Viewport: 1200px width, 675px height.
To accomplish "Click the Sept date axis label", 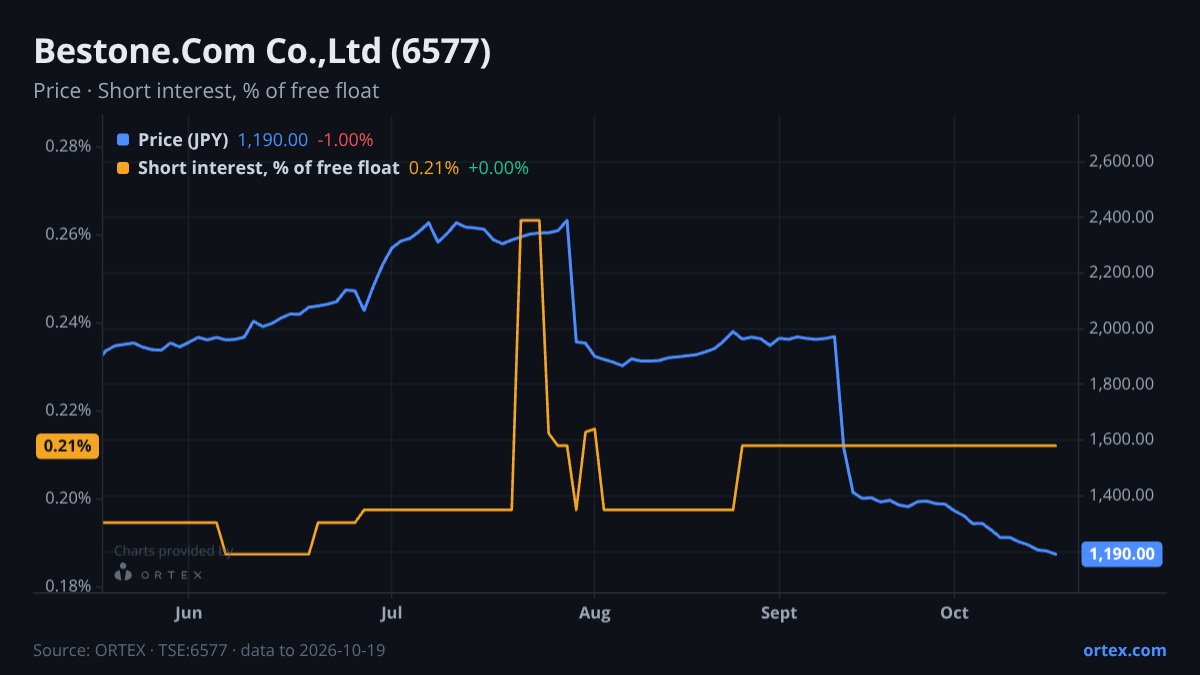I will pyautogui.click(x=779, y=613).
